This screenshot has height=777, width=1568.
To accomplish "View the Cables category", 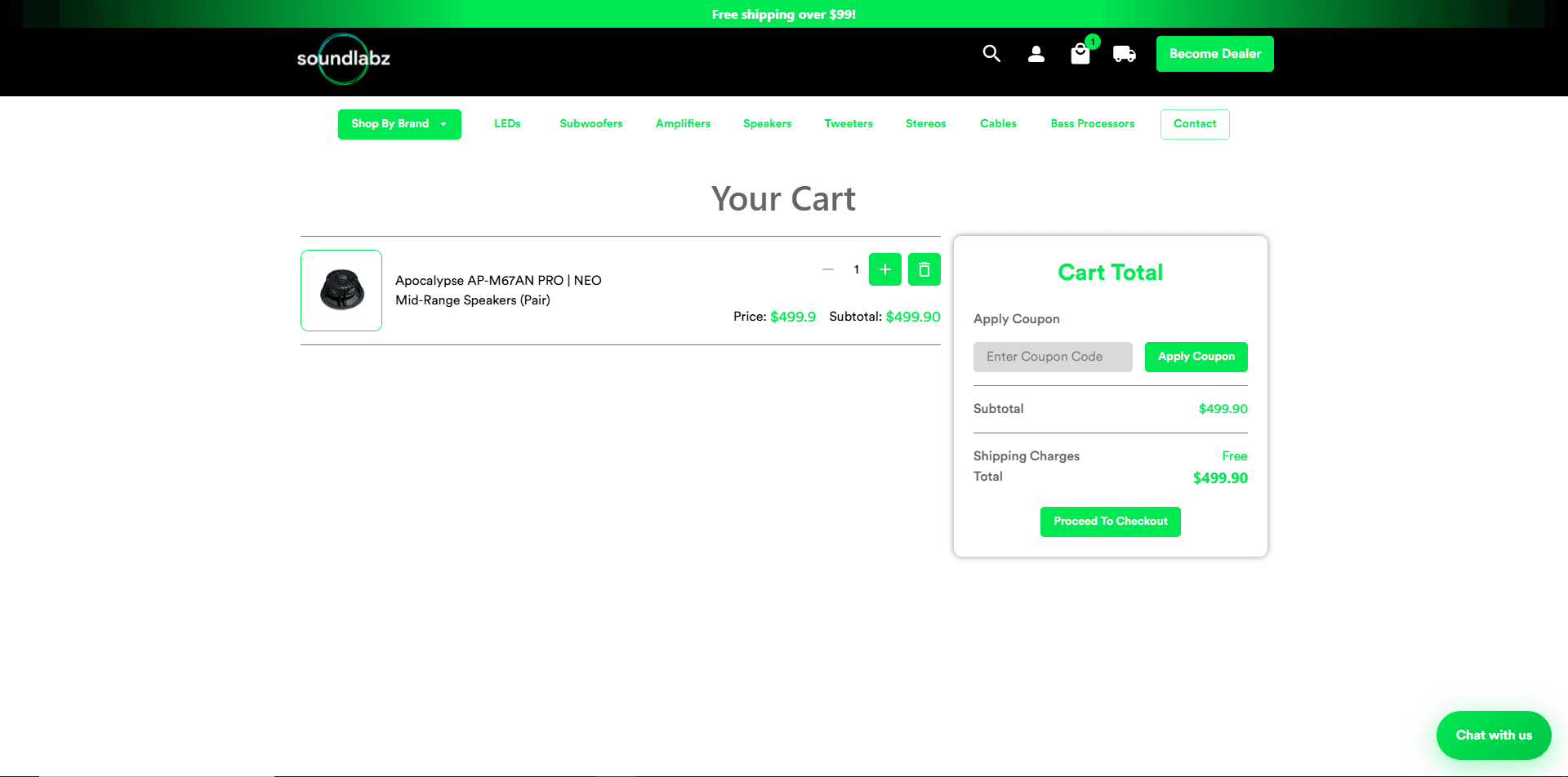I will pyautogui.click(x=998, y=124).
